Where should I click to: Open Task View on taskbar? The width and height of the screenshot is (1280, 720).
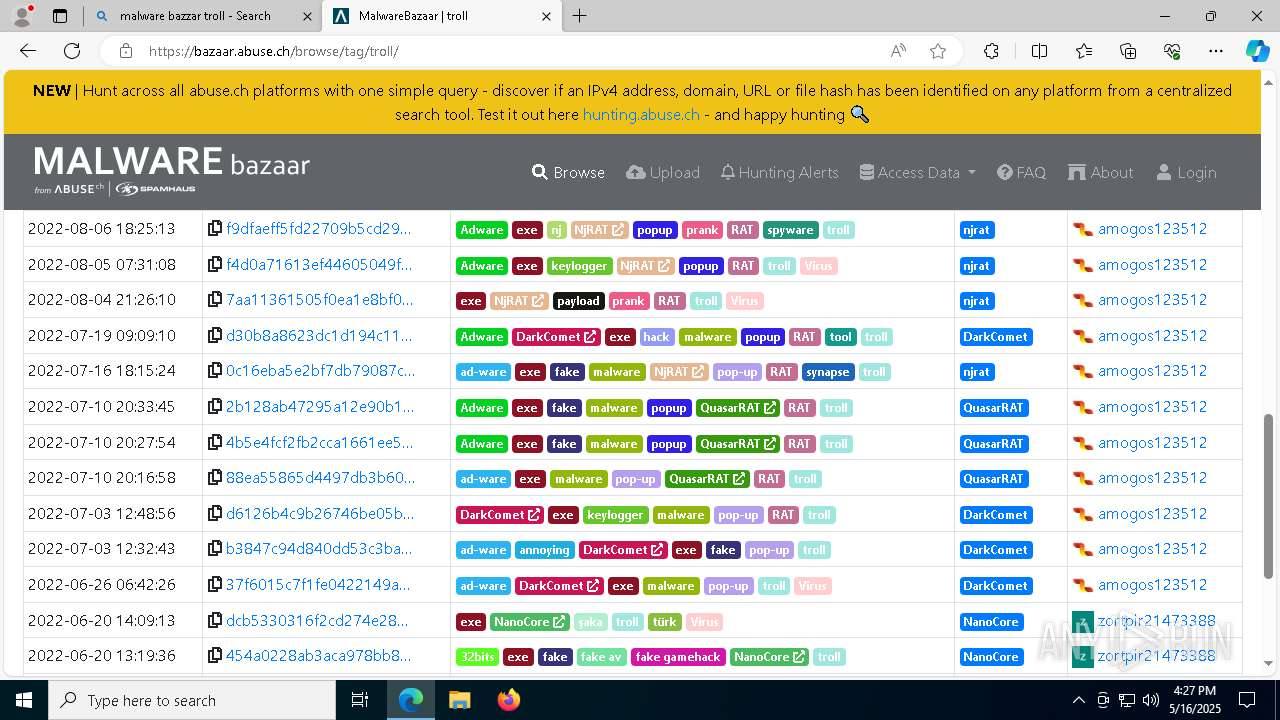pos(360,700)
